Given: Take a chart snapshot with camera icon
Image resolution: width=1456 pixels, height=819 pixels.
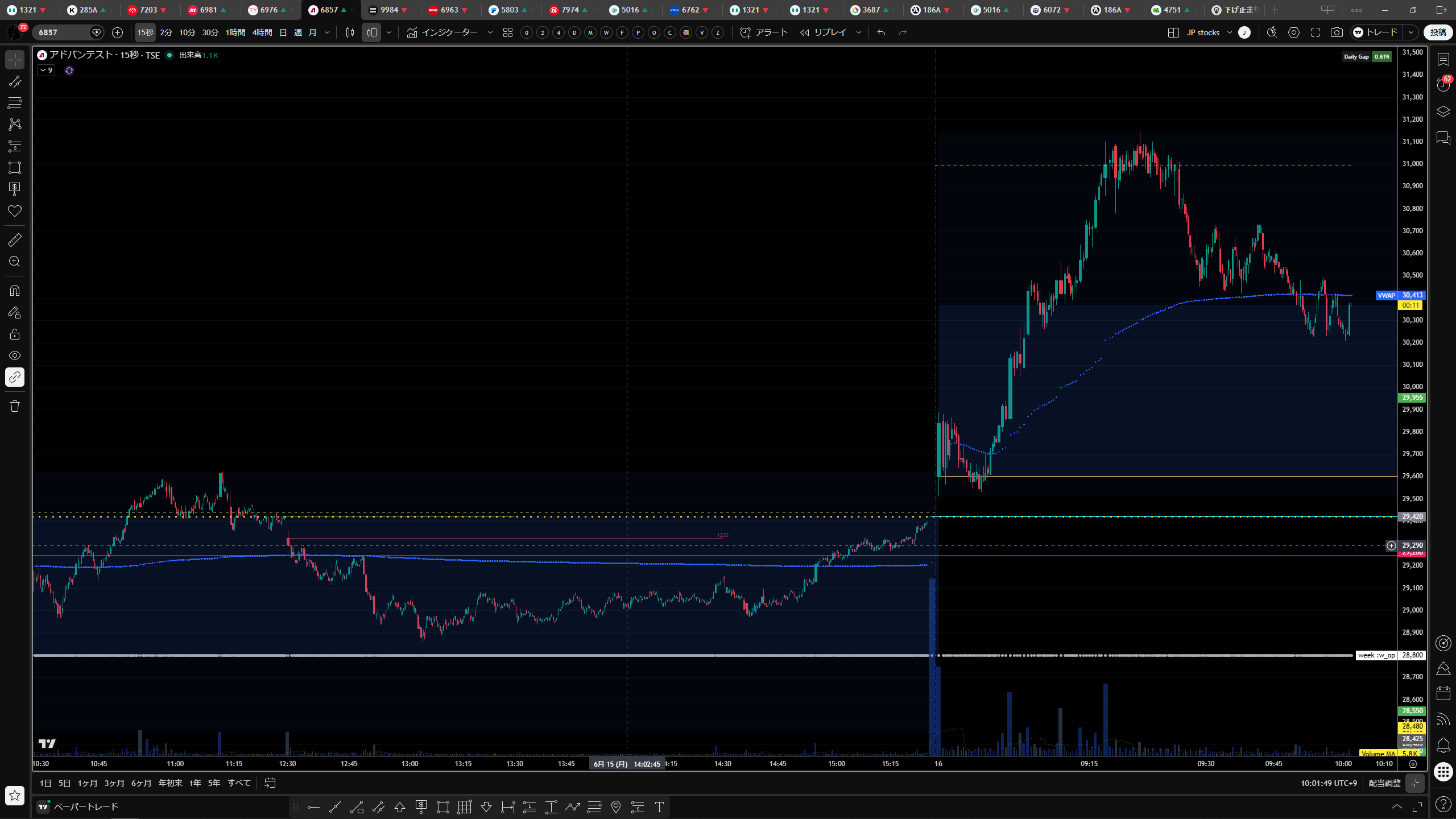Looking at the screenshot, I should point(1337,32).
